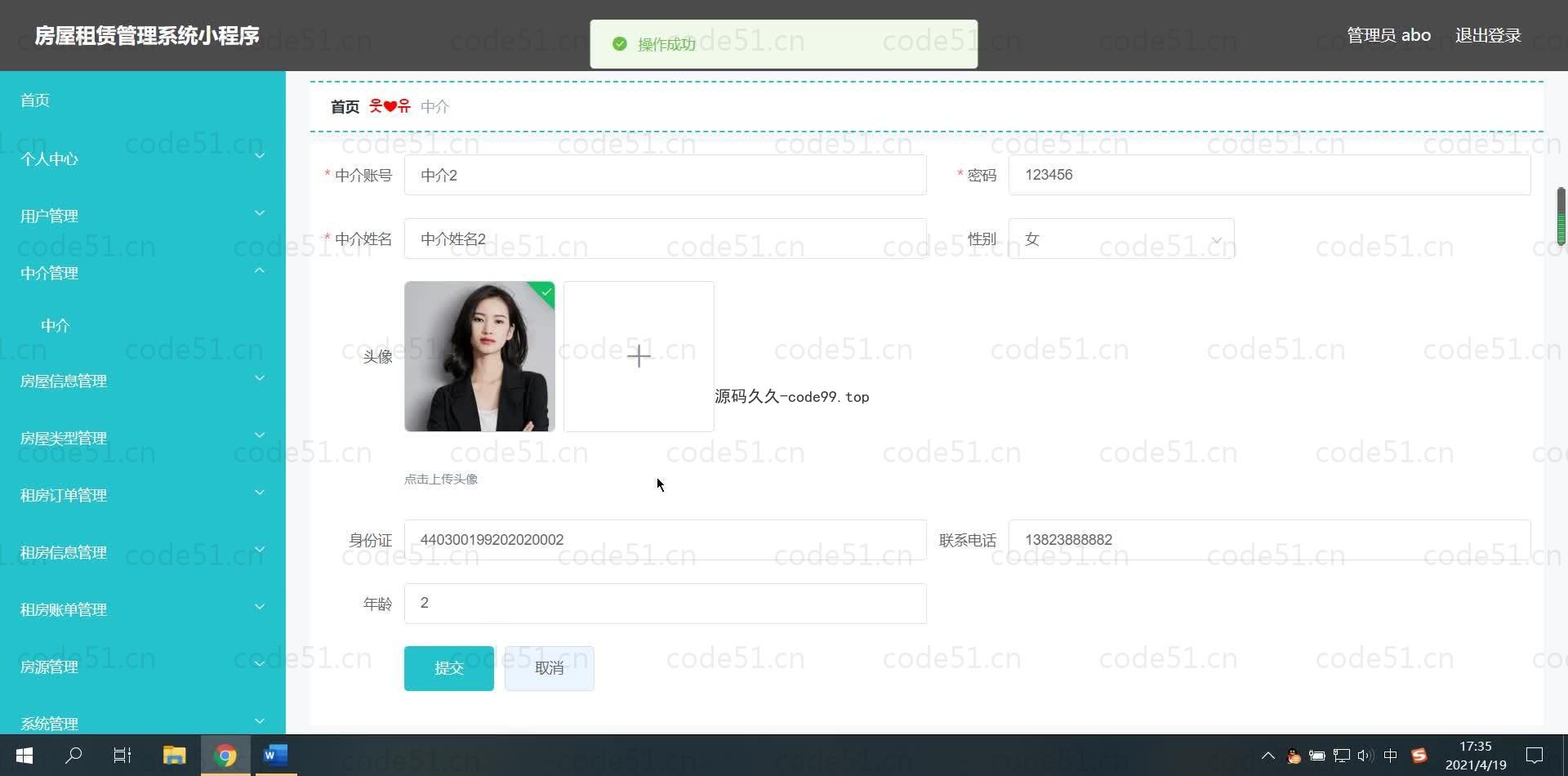Expand 房屋信息管理 sidebar menu
Image resolution: width=1568 pixels, height=776 pixels.
click(x=143, y=381)
